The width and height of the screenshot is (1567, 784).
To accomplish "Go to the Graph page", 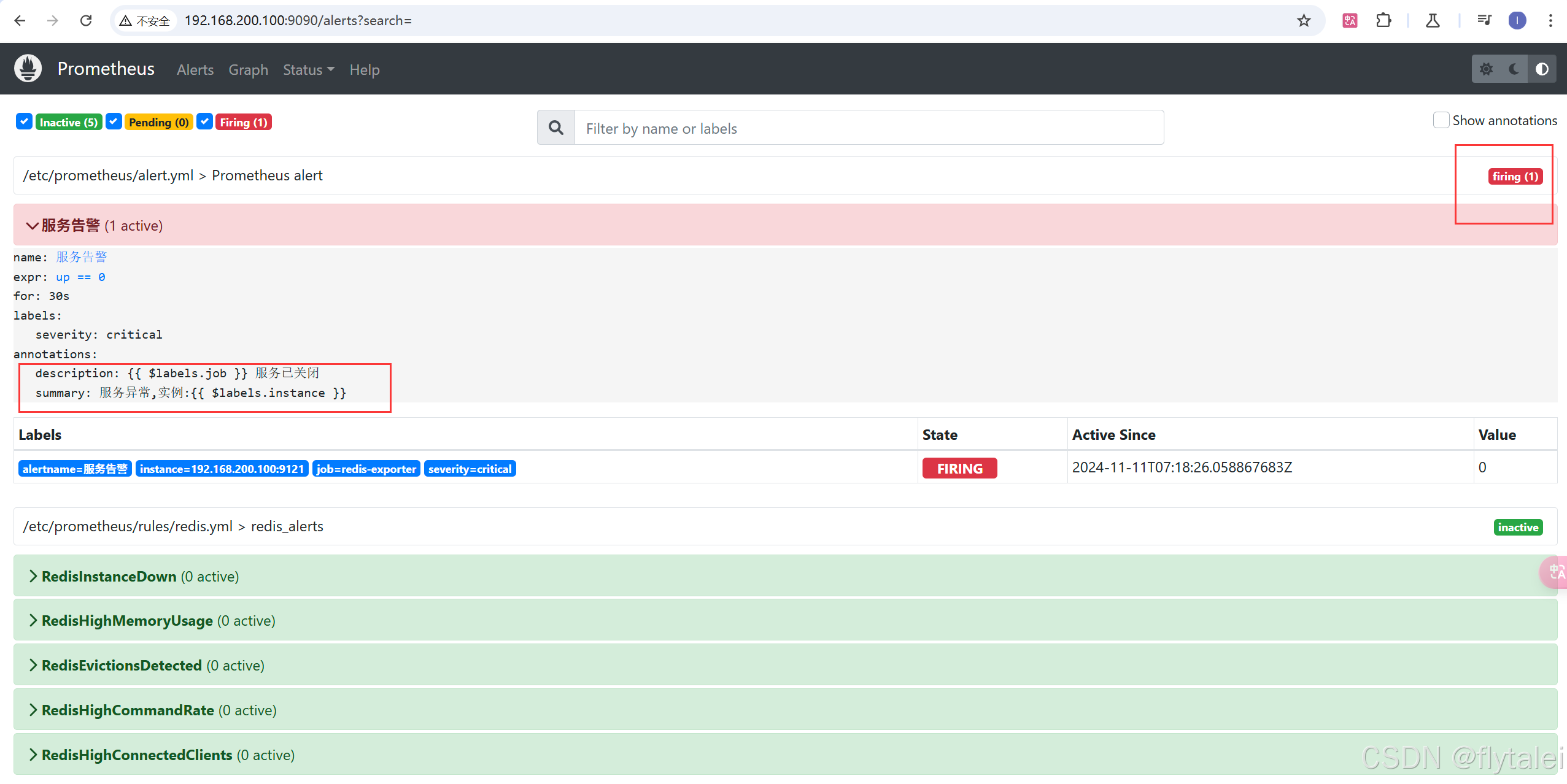I will 248,70.
